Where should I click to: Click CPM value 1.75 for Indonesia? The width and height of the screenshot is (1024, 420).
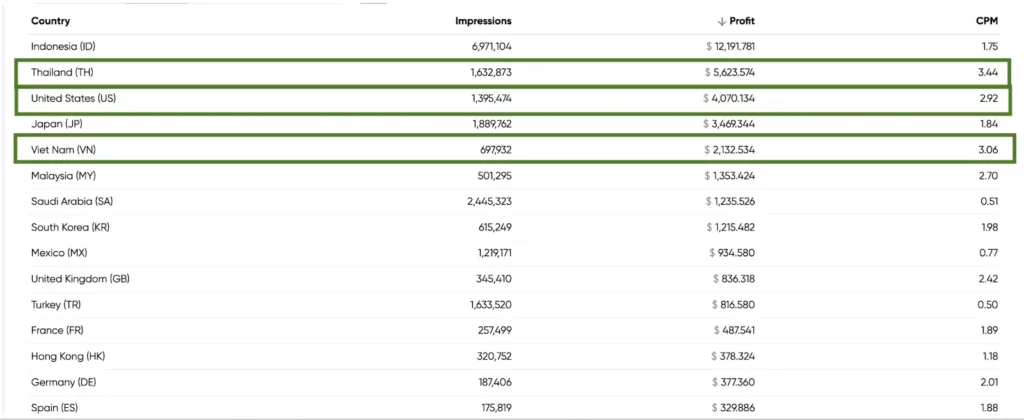pyautogui.click(x=989, y=46)
